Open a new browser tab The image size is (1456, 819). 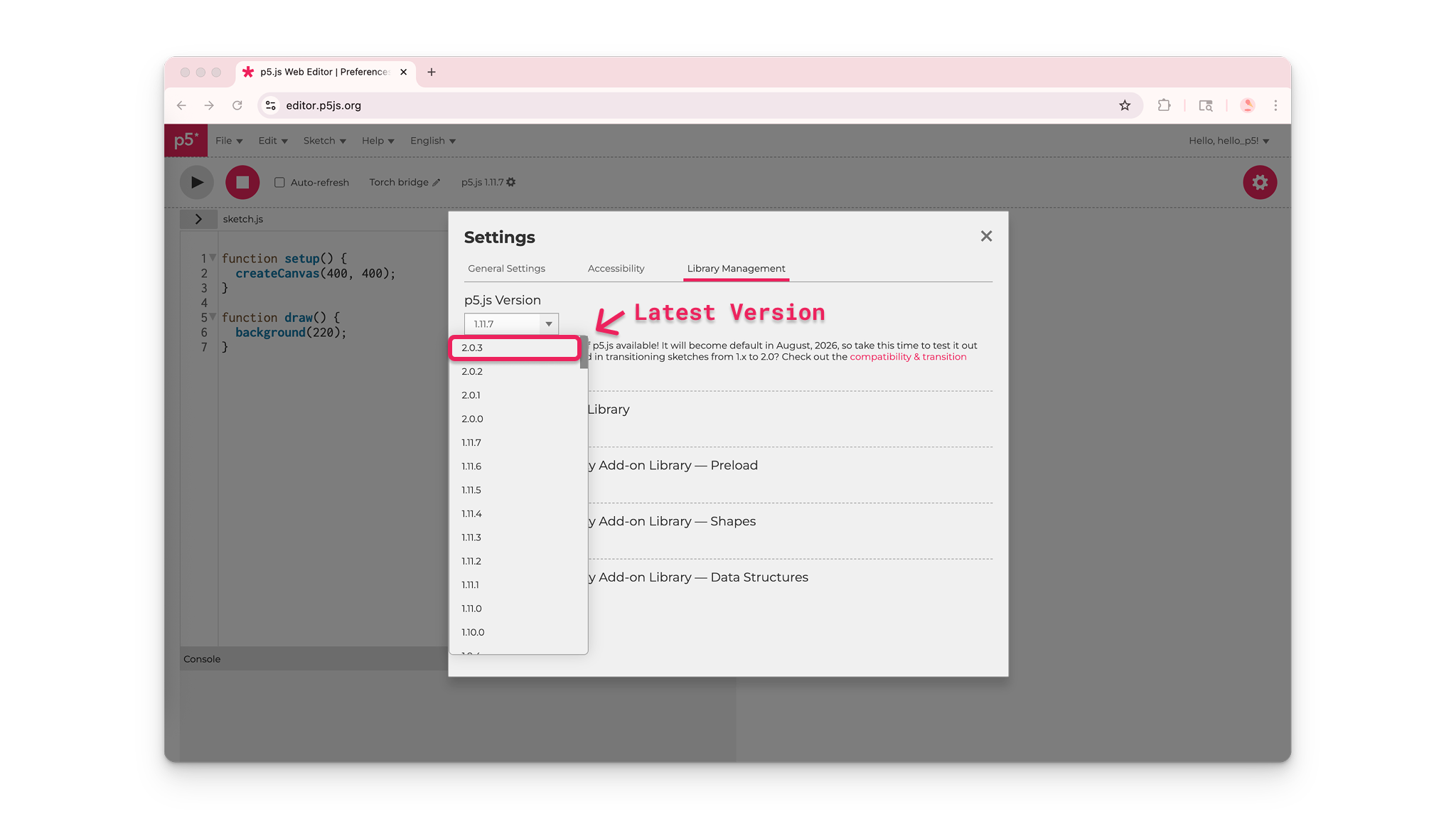(432, 72)
